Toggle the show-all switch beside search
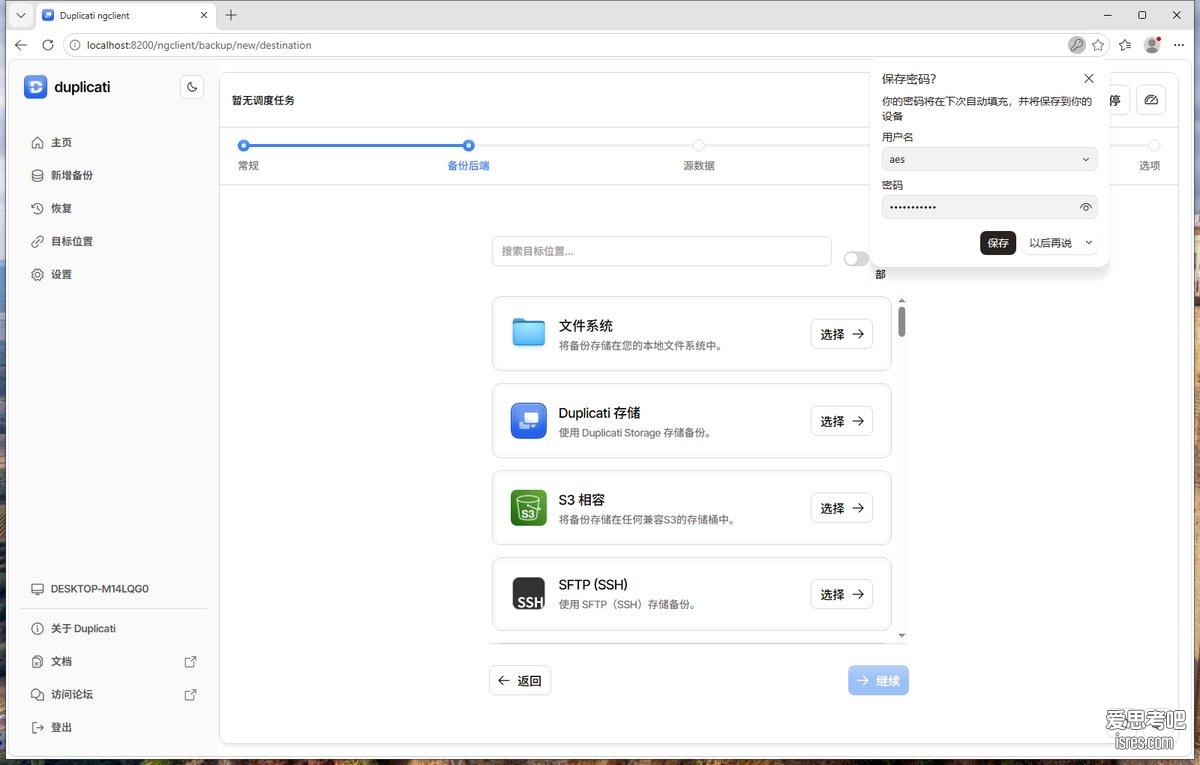The width and height of the screenshot is (1200, 765). pyautogui.click(x=856, y=258)
